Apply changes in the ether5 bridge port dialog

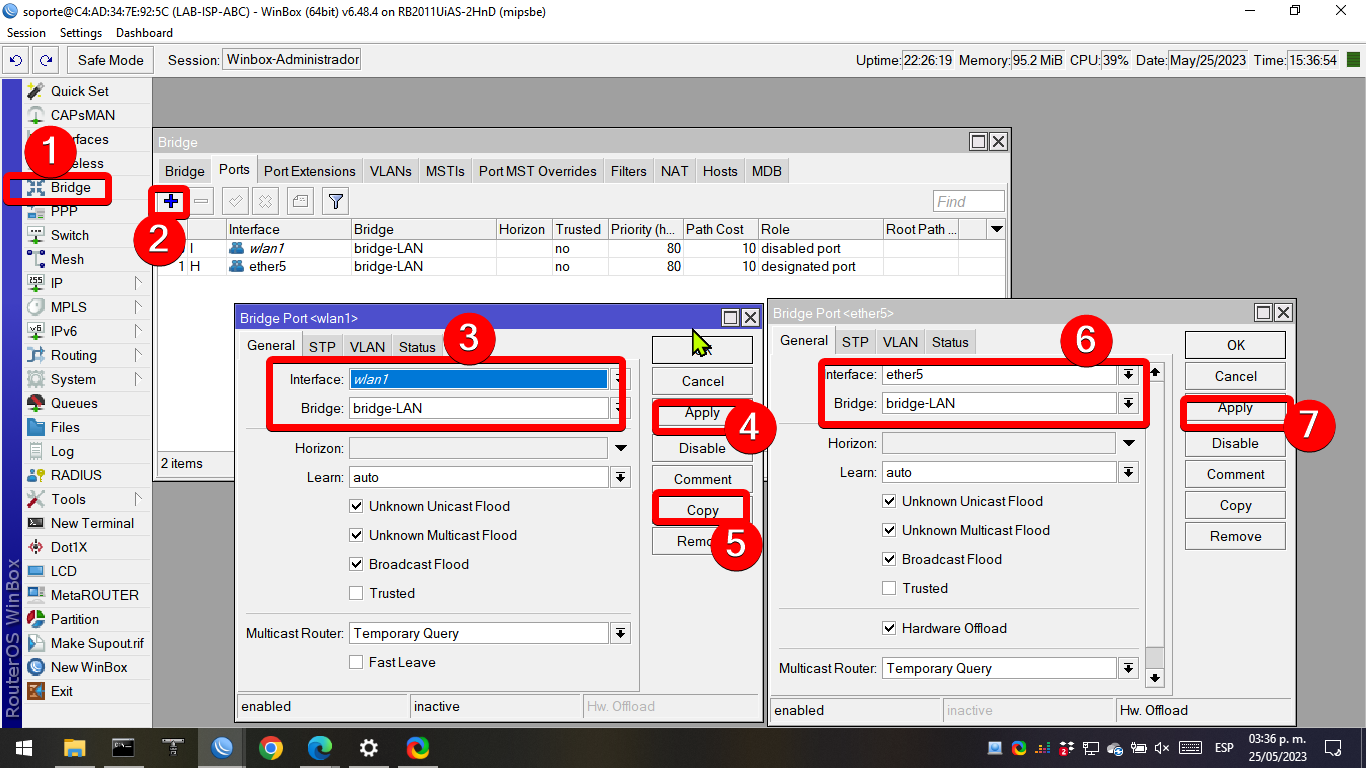(x=1234, y=407)
